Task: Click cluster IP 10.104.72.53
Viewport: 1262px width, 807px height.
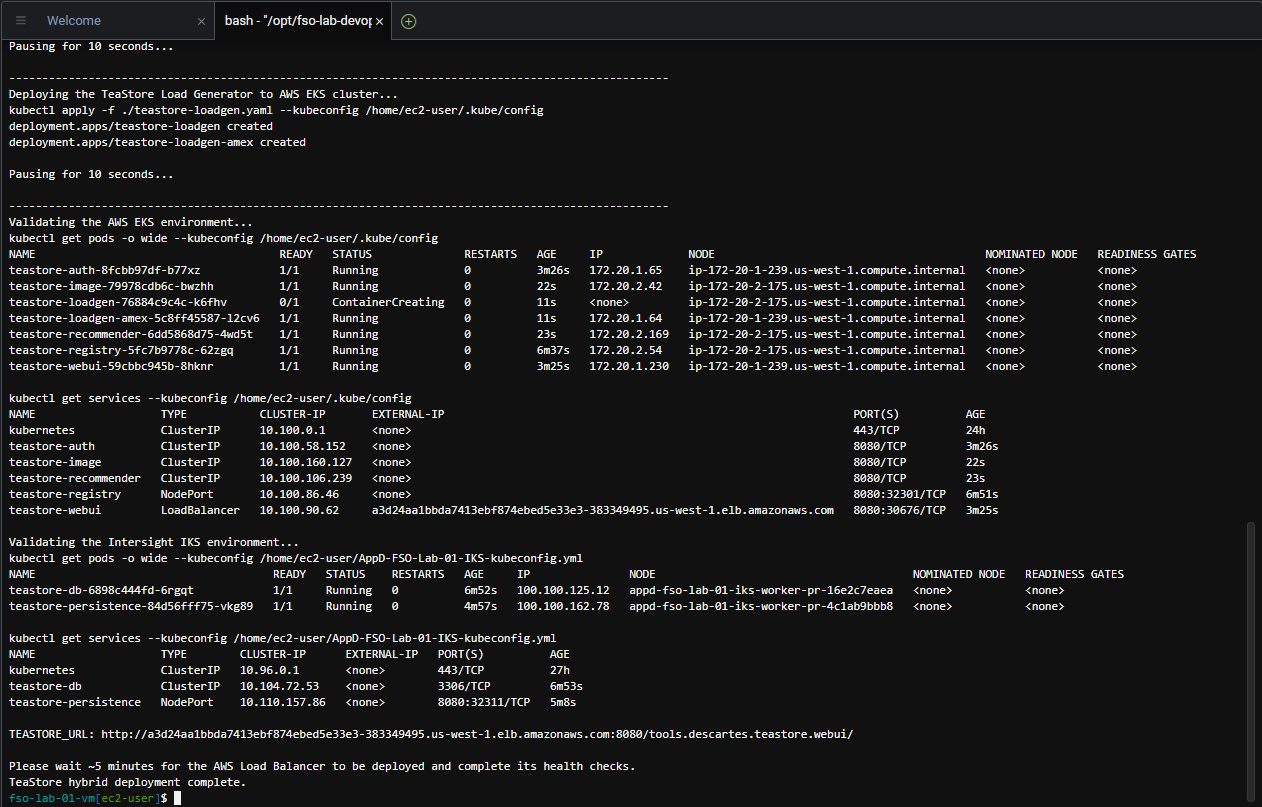Action: 279,686
